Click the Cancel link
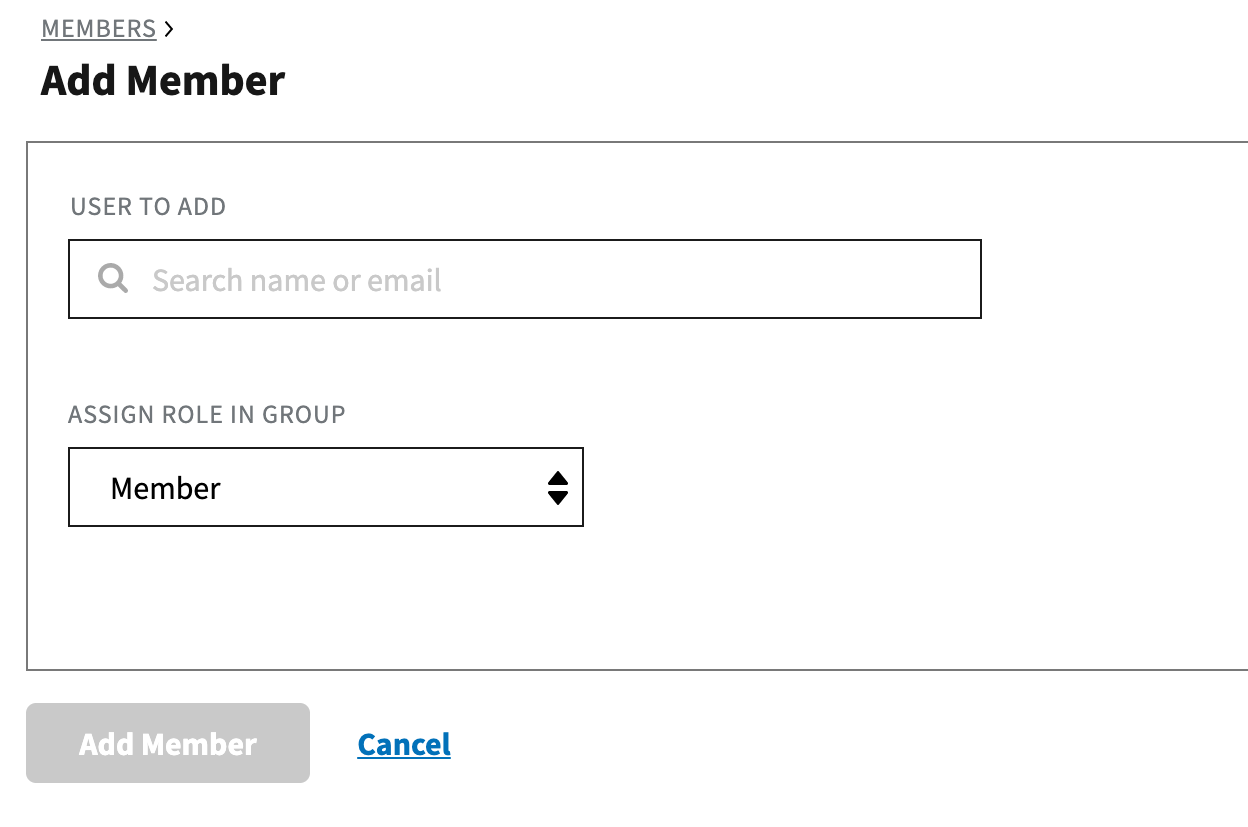 (404, 744)
